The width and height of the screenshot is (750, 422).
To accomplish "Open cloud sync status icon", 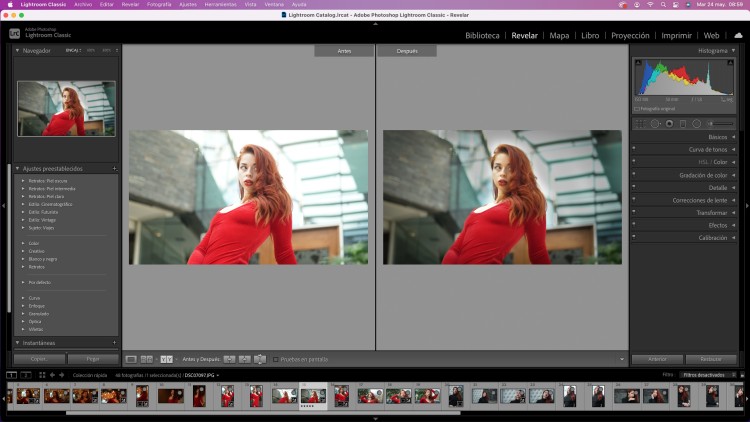I will tap(738, 35).
